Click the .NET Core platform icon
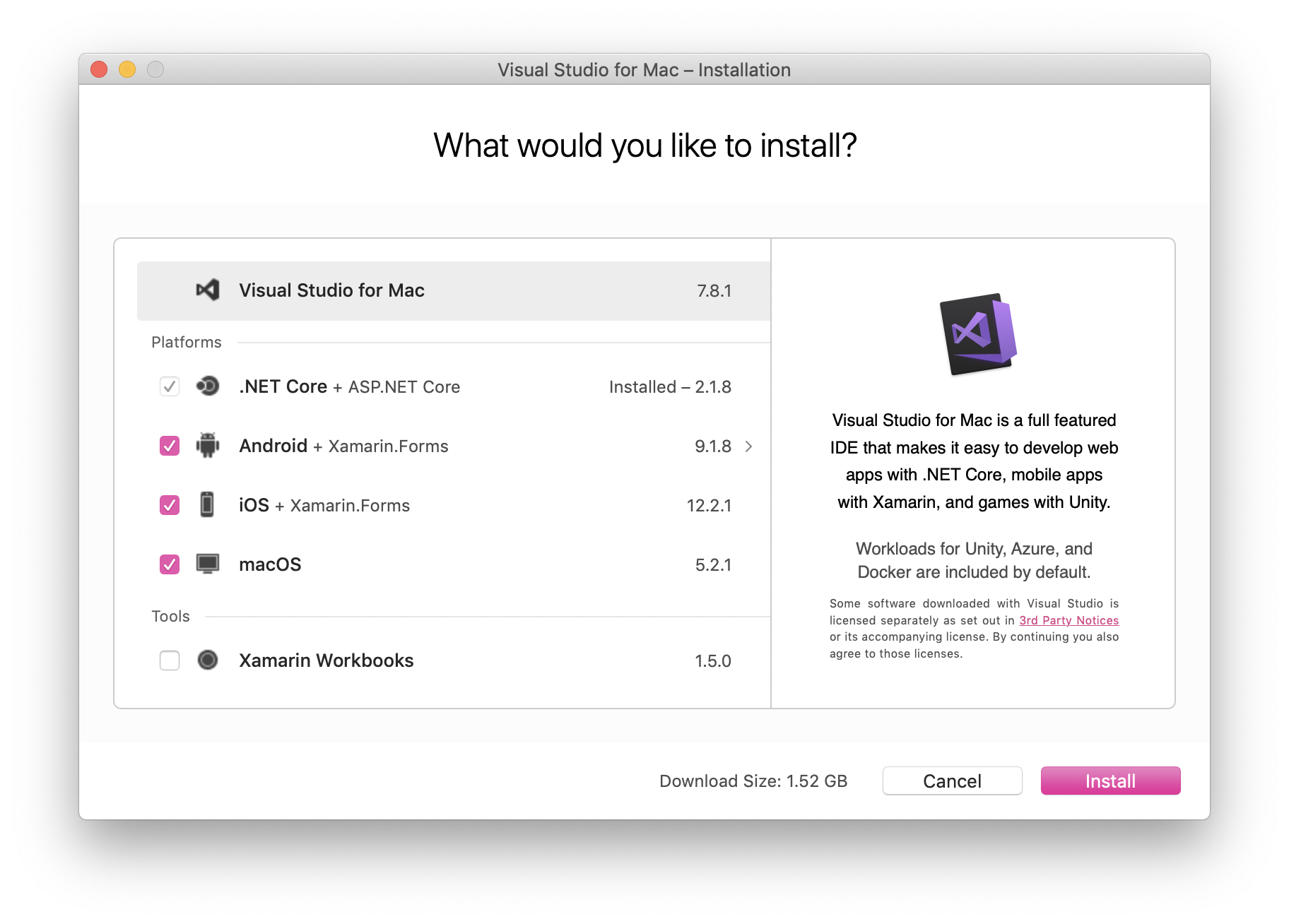 pyautogui.click(x=208, y=386)
